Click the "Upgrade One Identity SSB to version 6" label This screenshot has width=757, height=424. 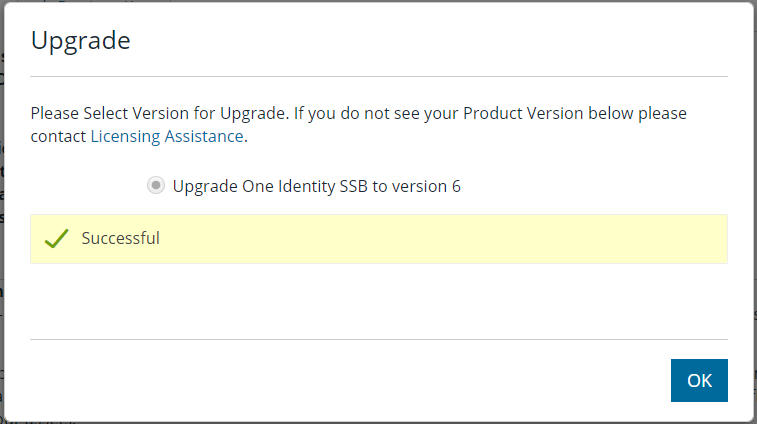[316, 186]
